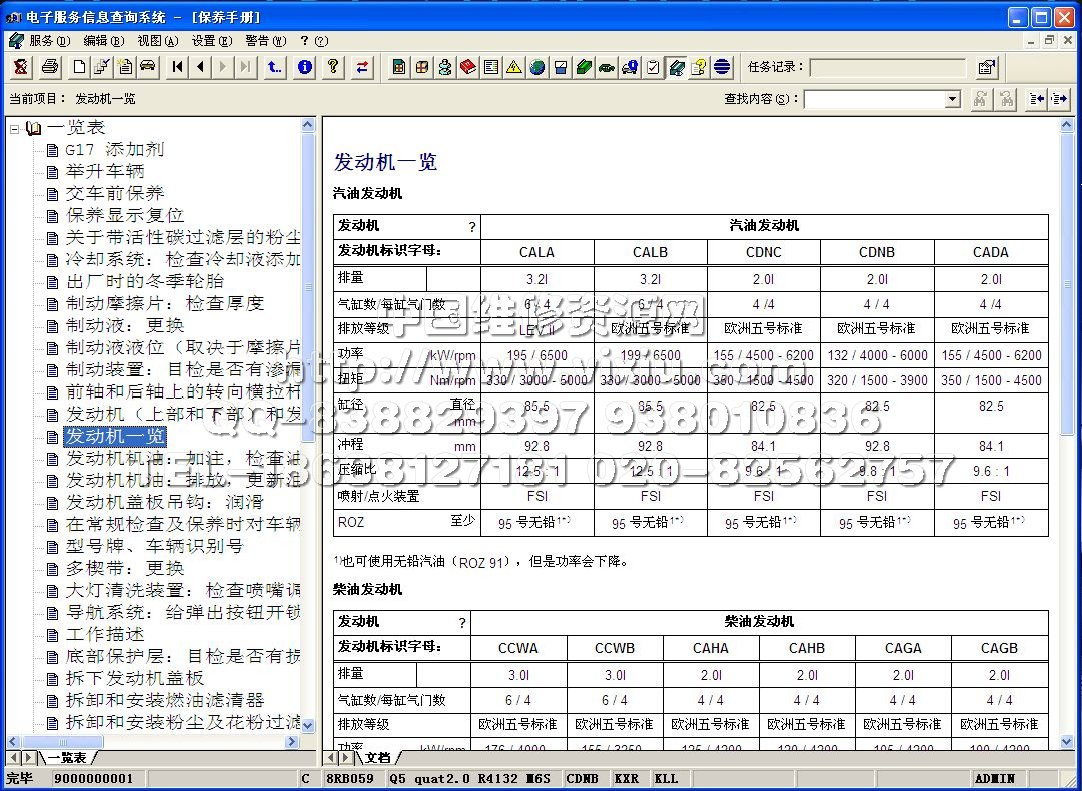Screen dimensions: 1082x791
Task: Click the document pane vertical scrollbar down arrow
Action: pos(1067,741)
